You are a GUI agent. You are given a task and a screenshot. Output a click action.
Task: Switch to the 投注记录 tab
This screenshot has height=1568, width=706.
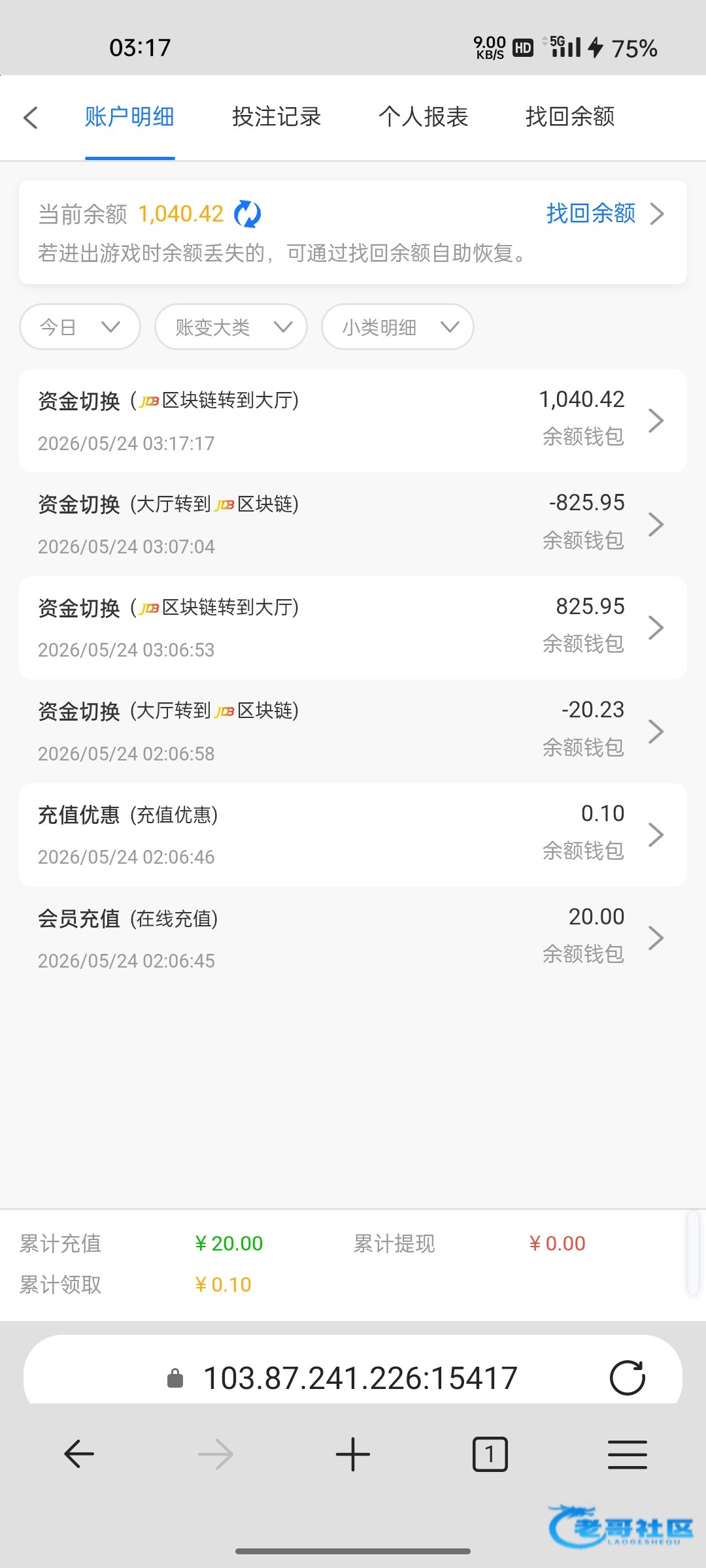pyautogui.click(x=277, y=117)
